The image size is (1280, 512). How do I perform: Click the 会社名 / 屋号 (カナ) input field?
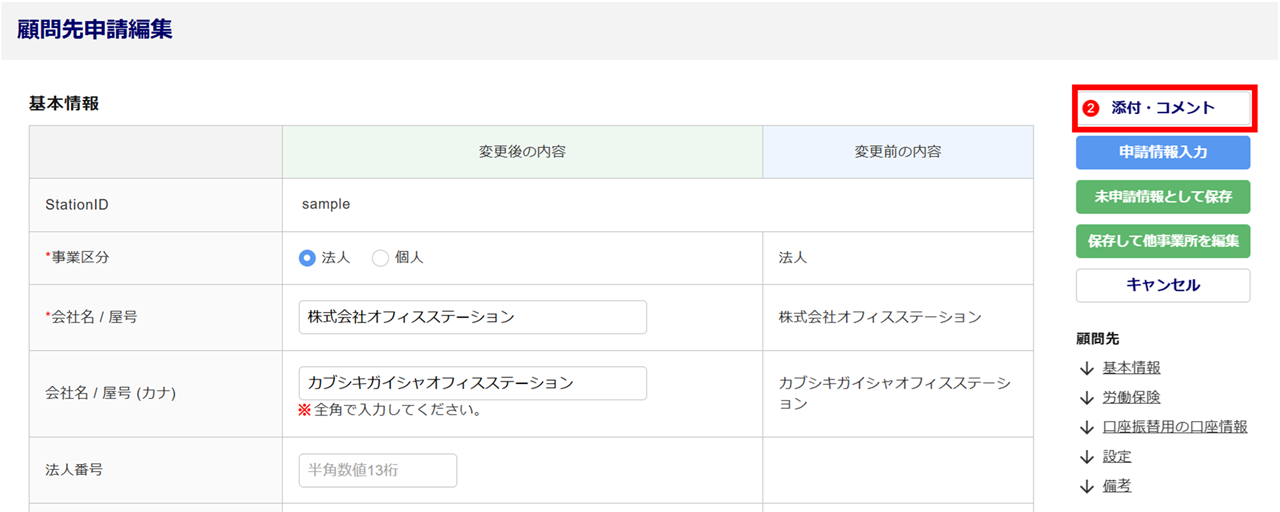(472, 383)
